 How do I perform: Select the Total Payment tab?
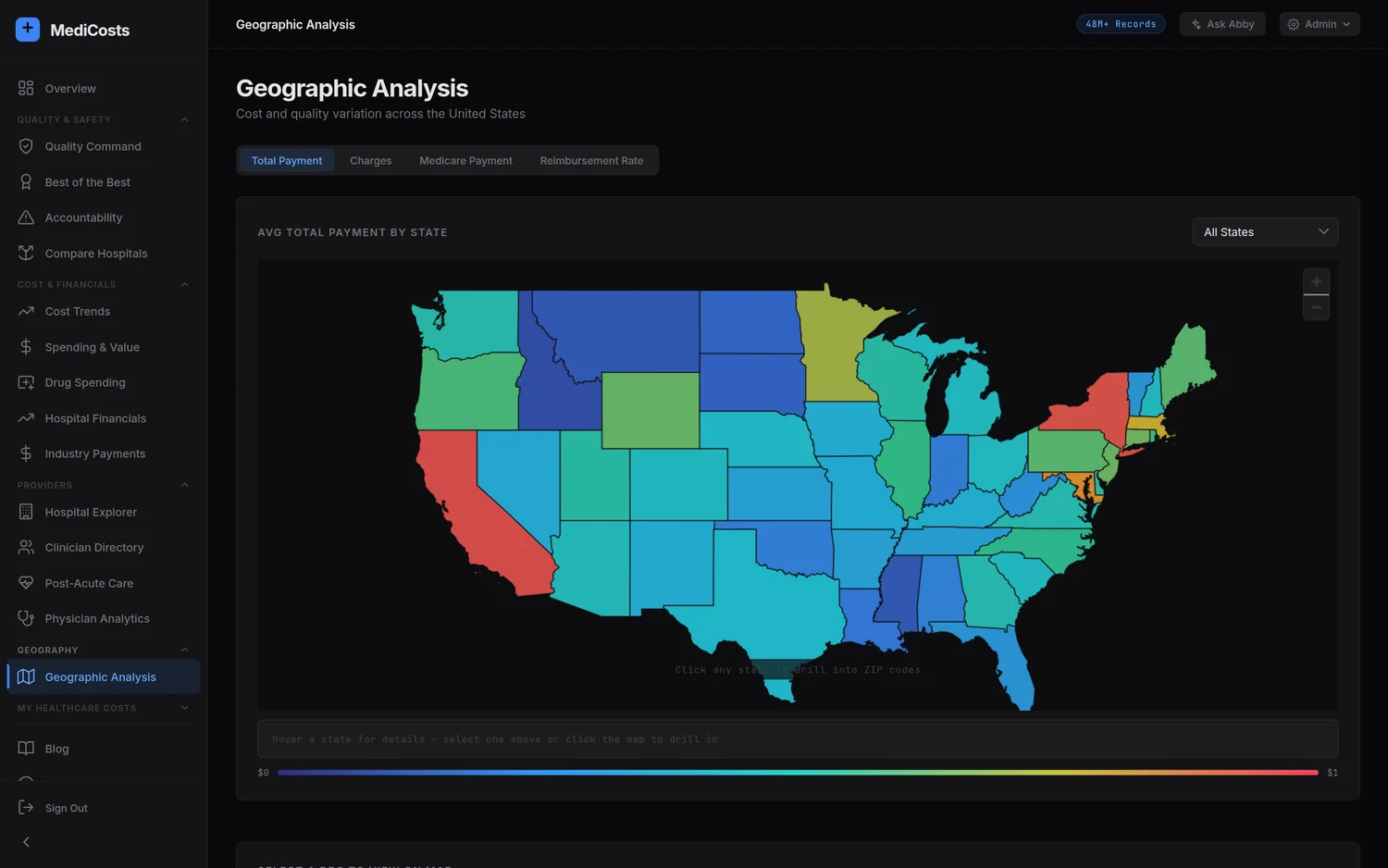tap(287, 160)
